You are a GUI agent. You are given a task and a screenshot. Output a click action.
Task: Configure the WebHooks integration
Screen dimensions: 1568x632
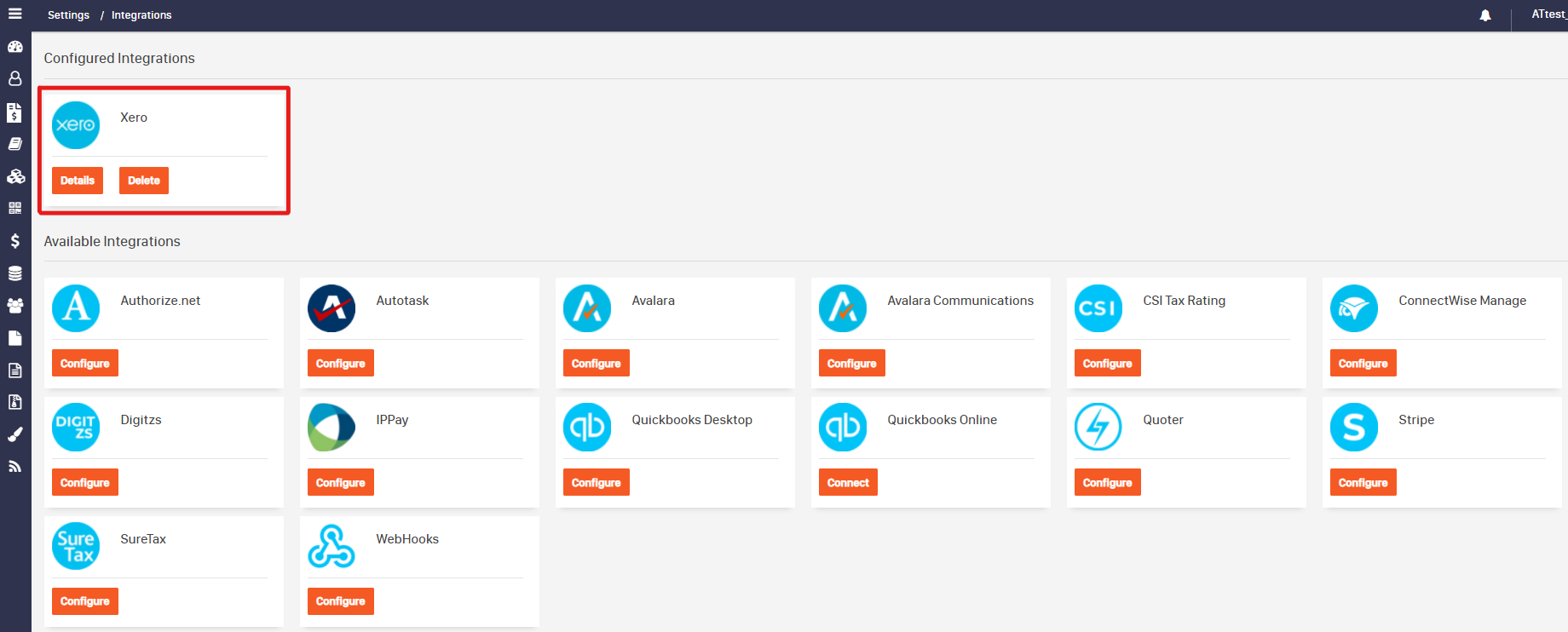[341, 601]
